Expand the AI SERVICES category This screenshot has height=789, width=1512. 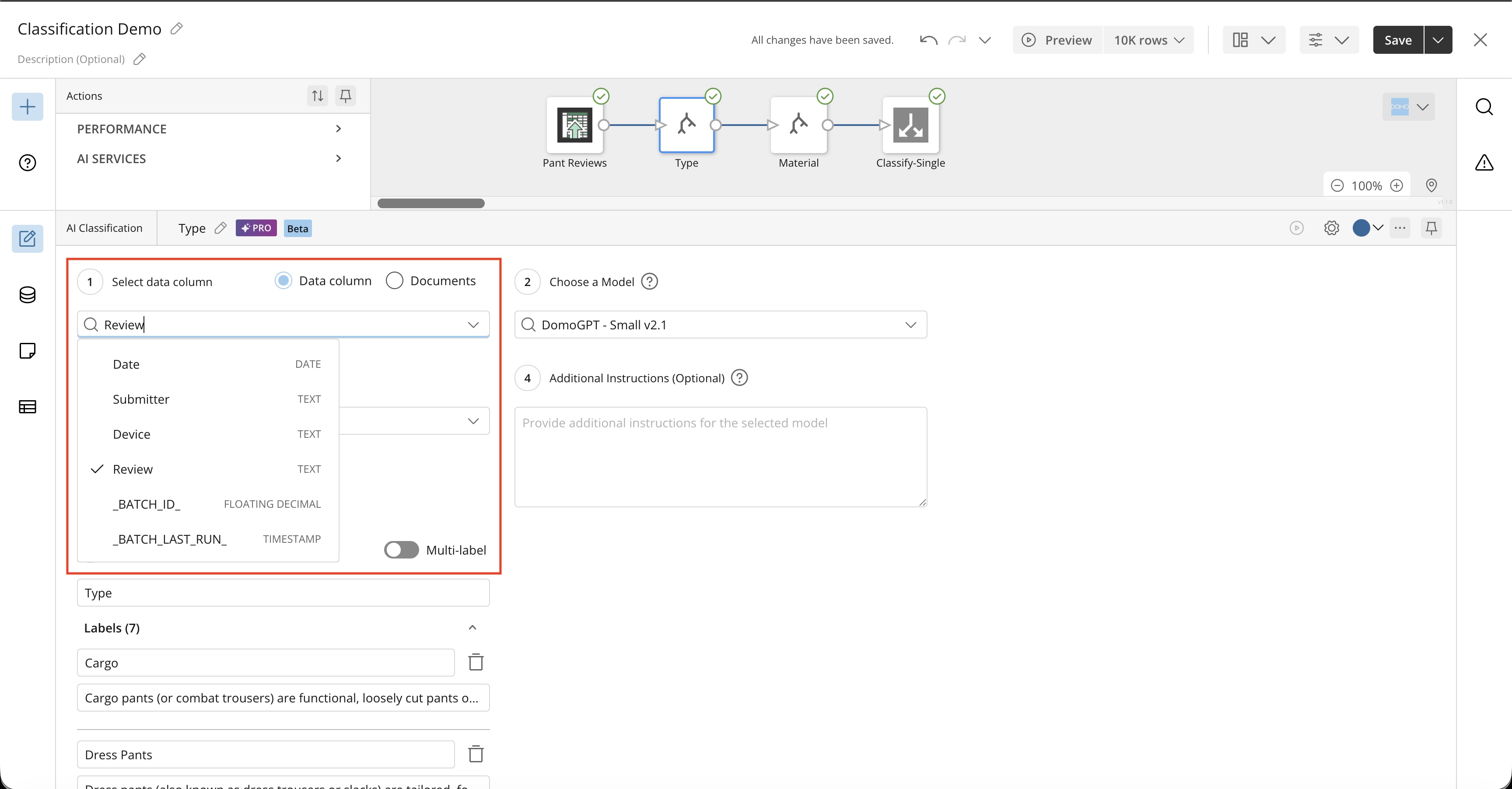pos(209,158)
